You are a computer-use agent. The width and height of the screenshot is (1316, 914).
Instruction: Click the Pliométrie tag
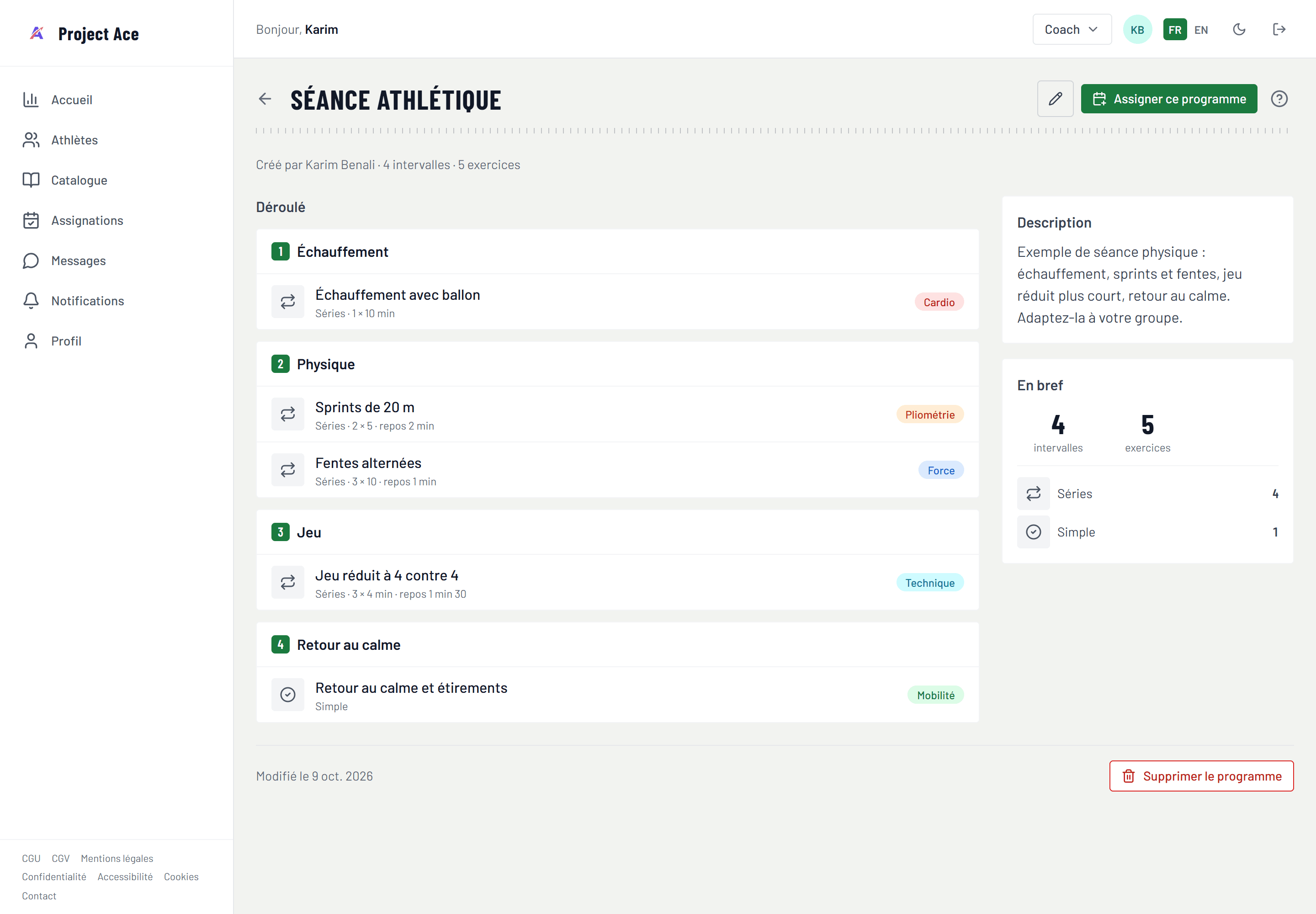point(929,414)
